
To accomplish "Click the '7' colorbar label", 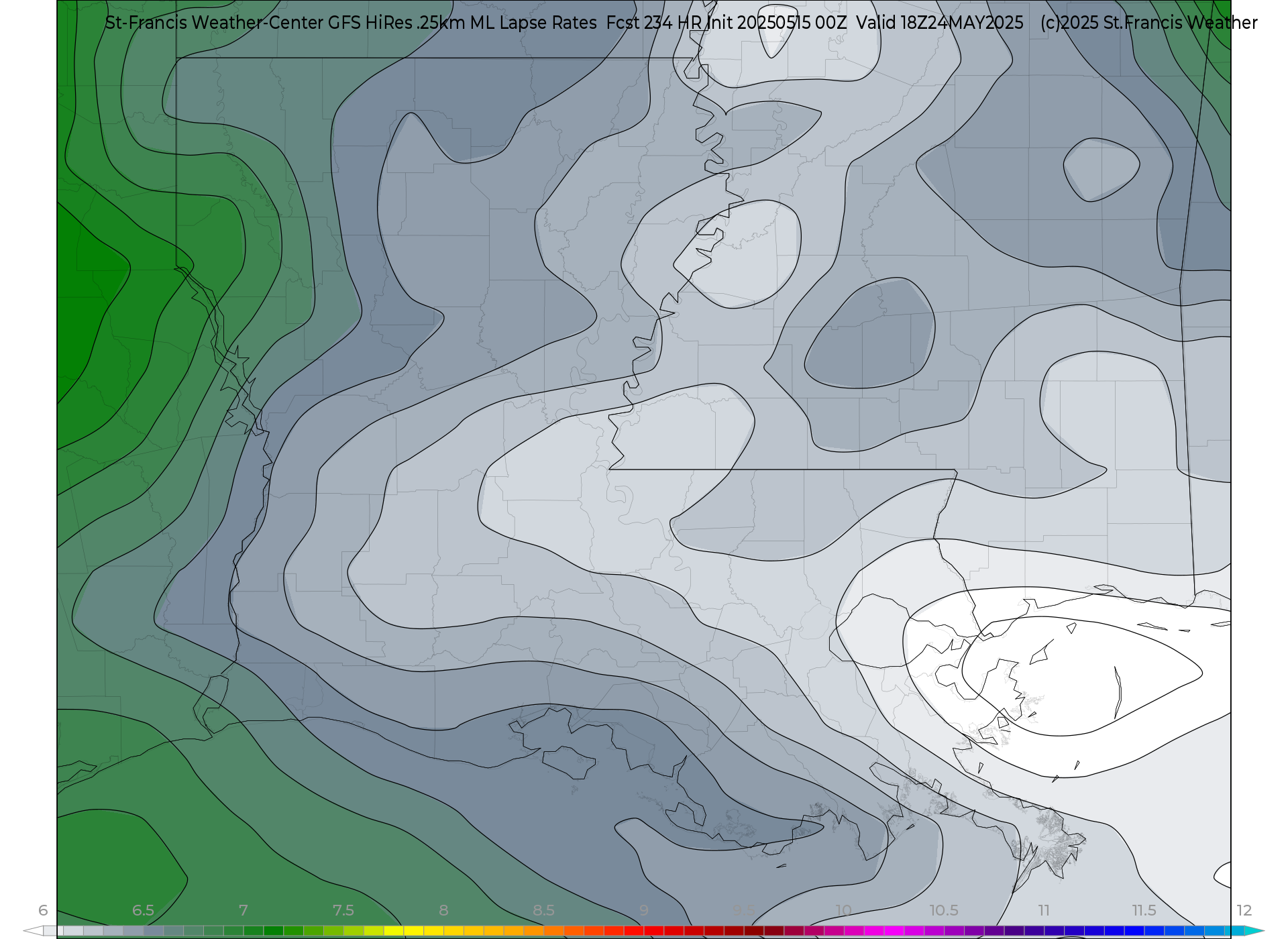I will [x=243, y=910].
